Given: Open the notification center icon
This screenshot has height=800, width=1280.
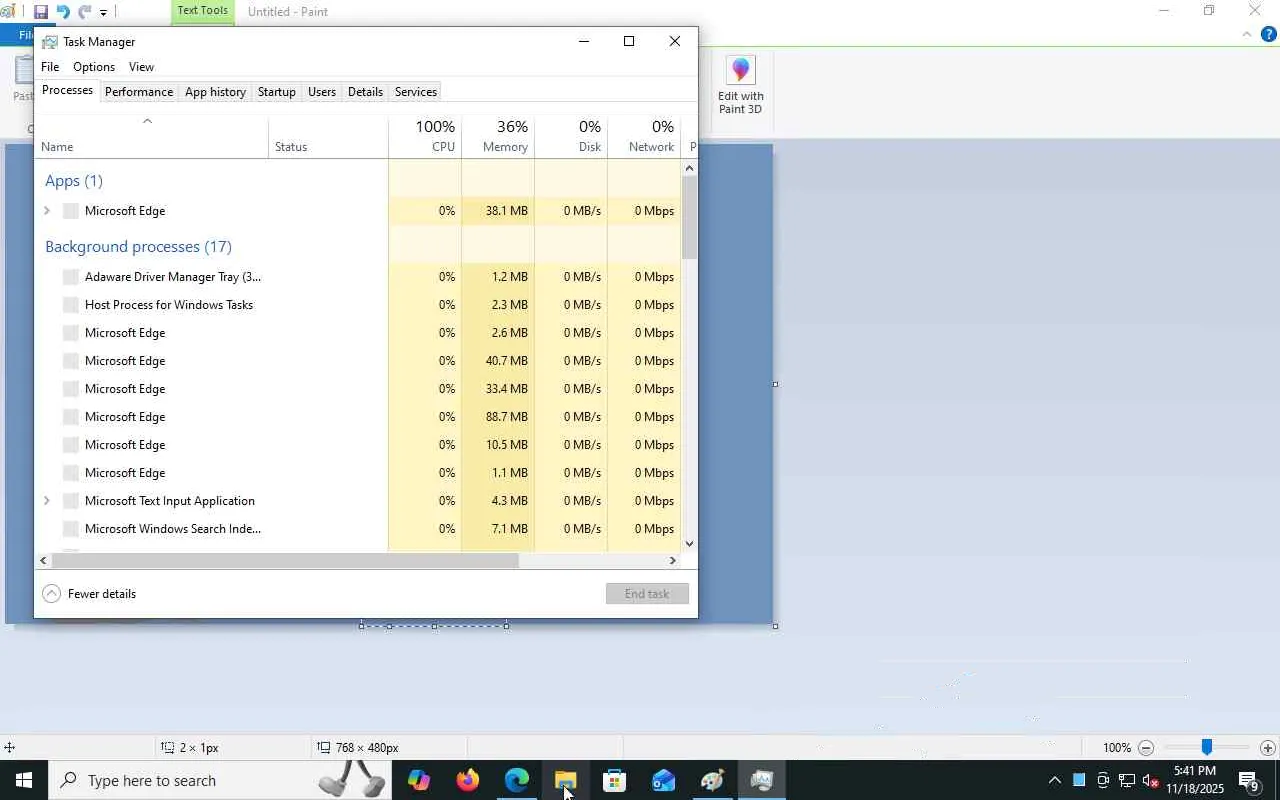Looking at the screenshot, I should [1249, 781].
